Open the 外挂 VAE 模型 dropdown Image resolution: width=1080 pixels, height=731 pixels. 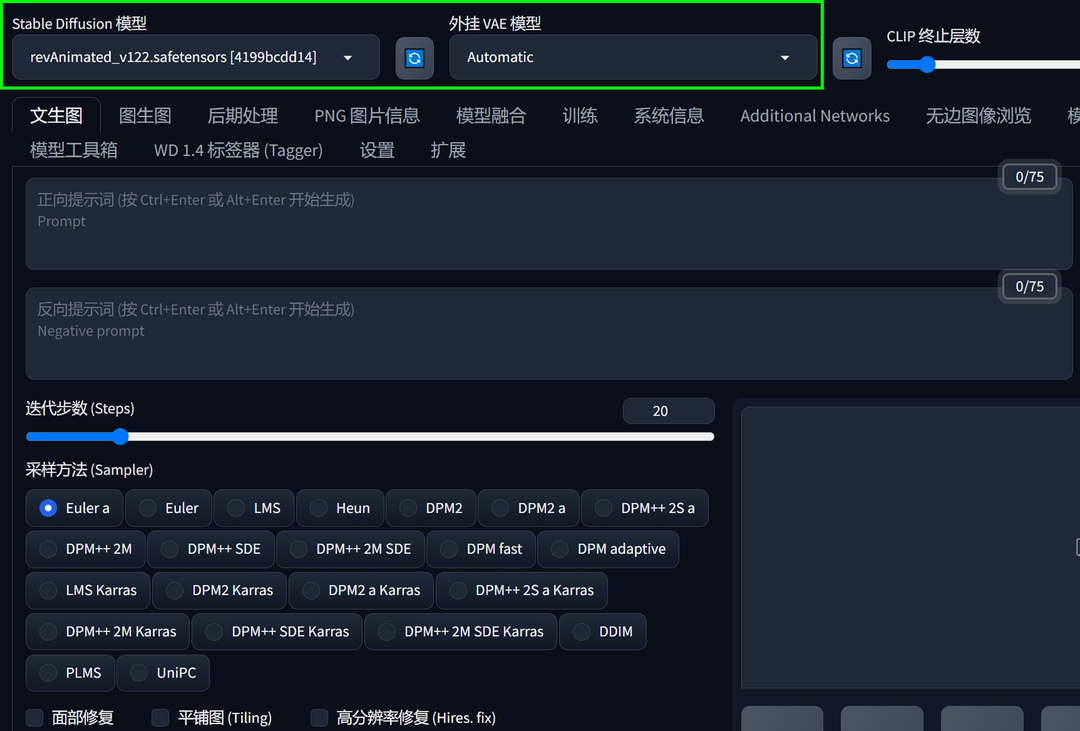634,57
